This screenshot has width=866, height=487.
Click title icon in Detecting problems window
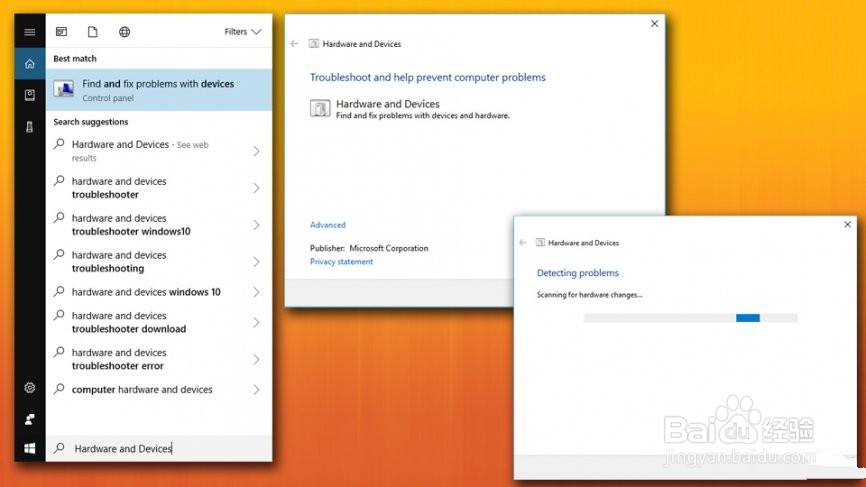pos(541,242)
